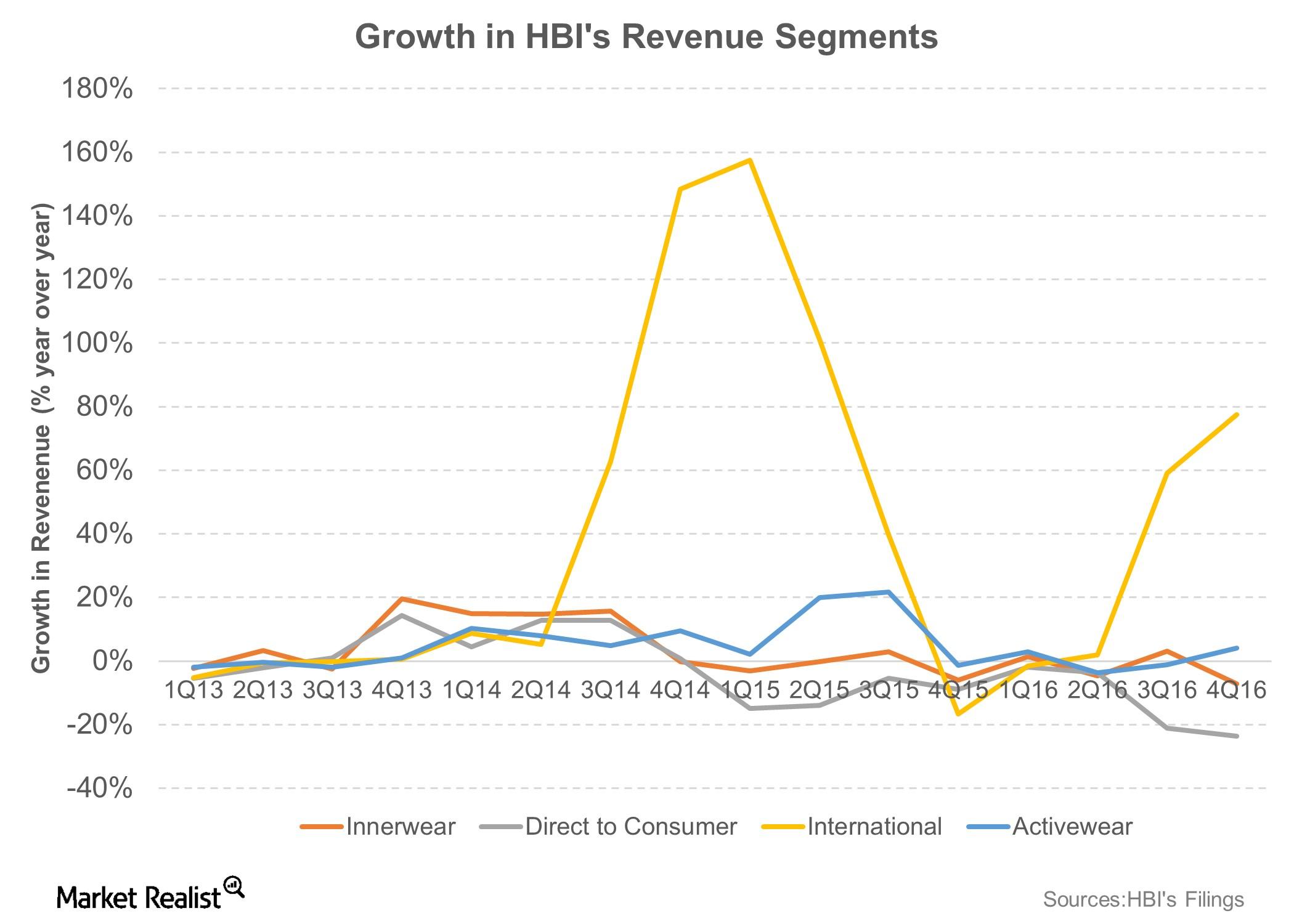Click the International legend entry
Viewport: 1294px width, 924px height.
[852, 827]
